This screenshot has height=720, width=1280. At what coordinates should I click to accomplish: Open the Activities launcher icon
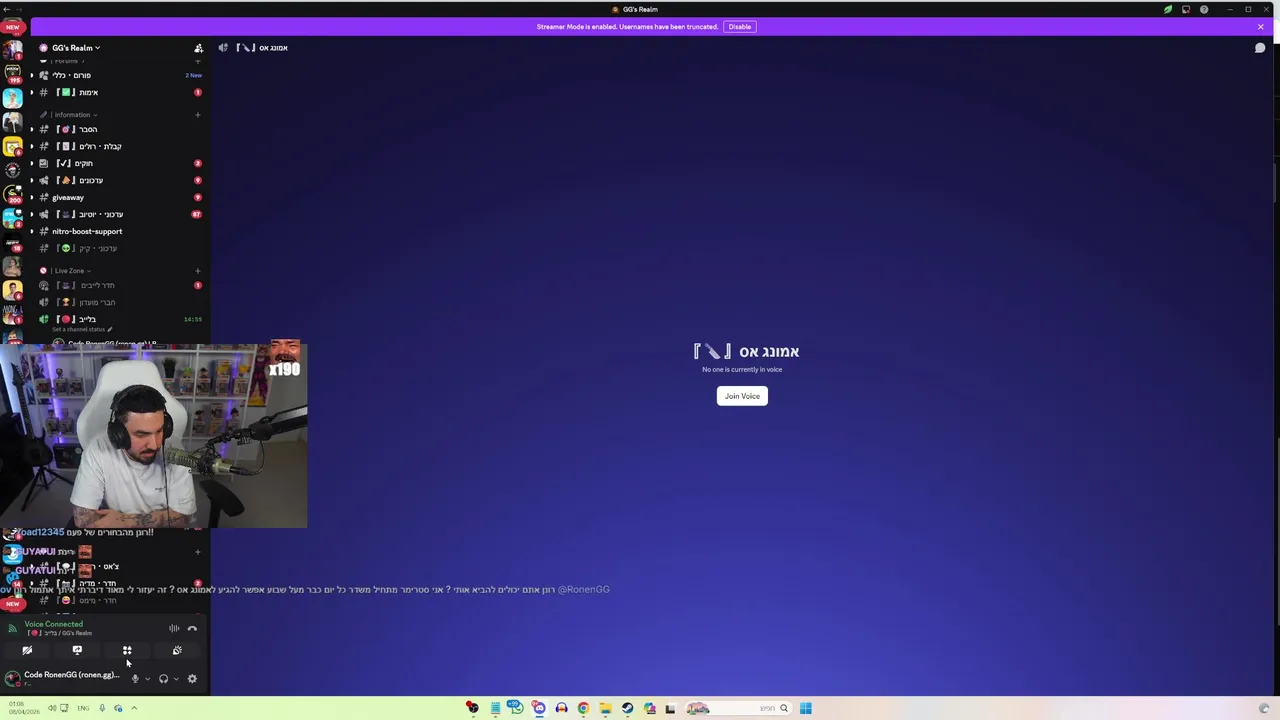pos(127,650)
